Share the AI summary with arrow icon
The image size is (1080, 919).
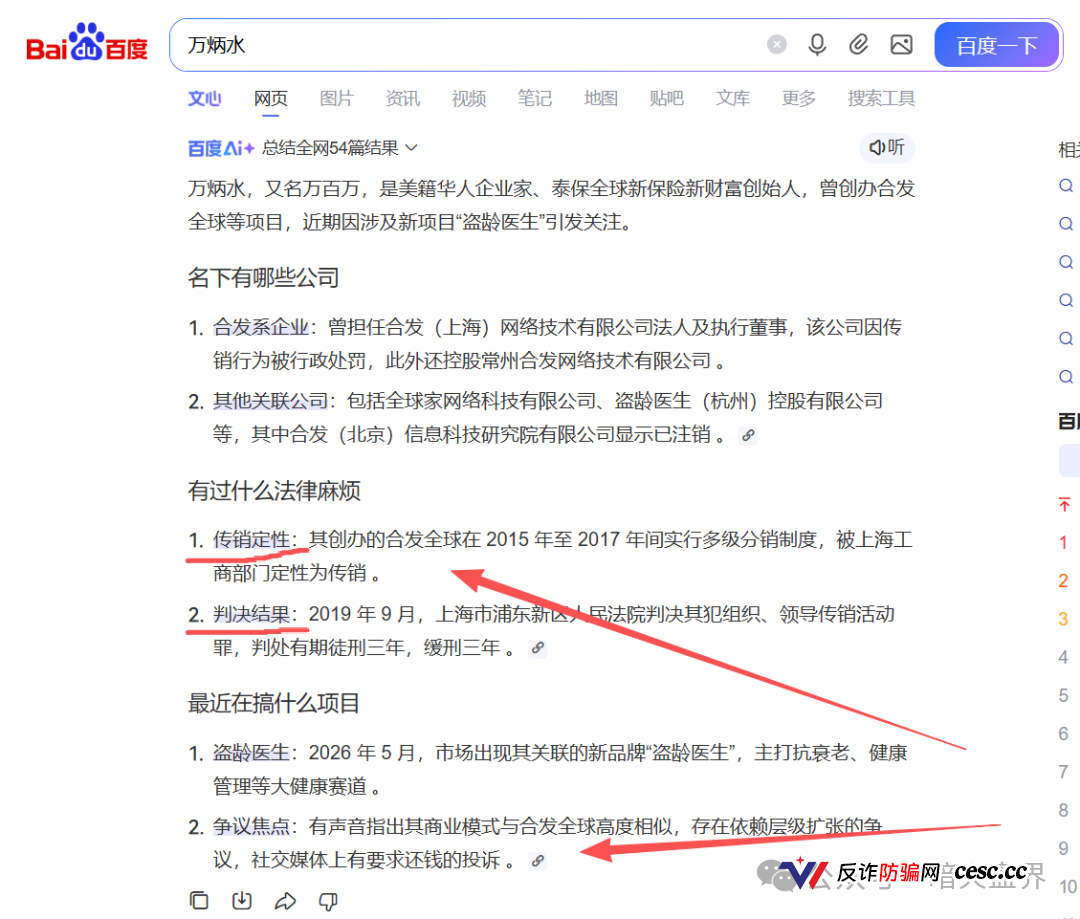[x=285, y=900]
